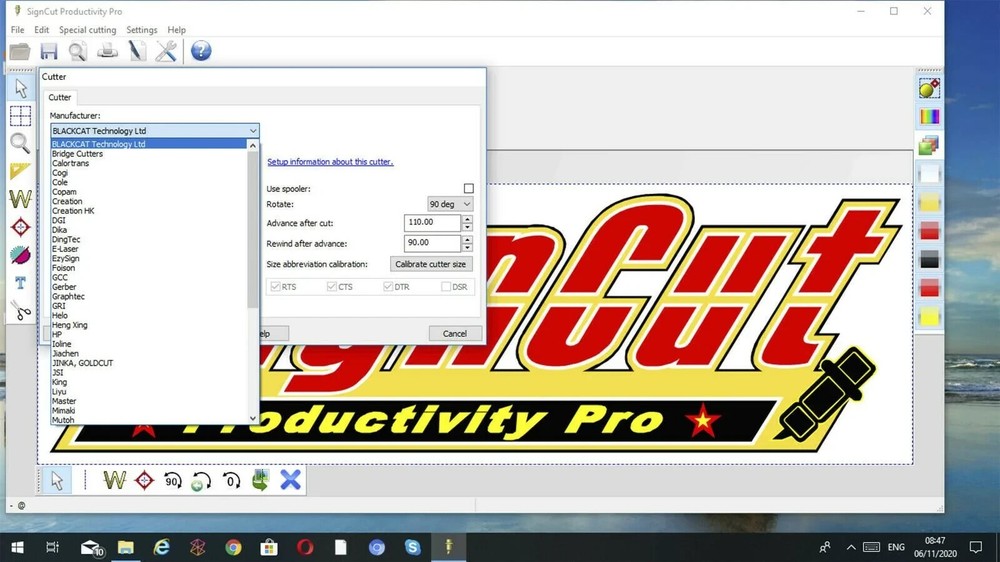
Task: Enable the Use spooler checkbox
Action: (469, 188)
